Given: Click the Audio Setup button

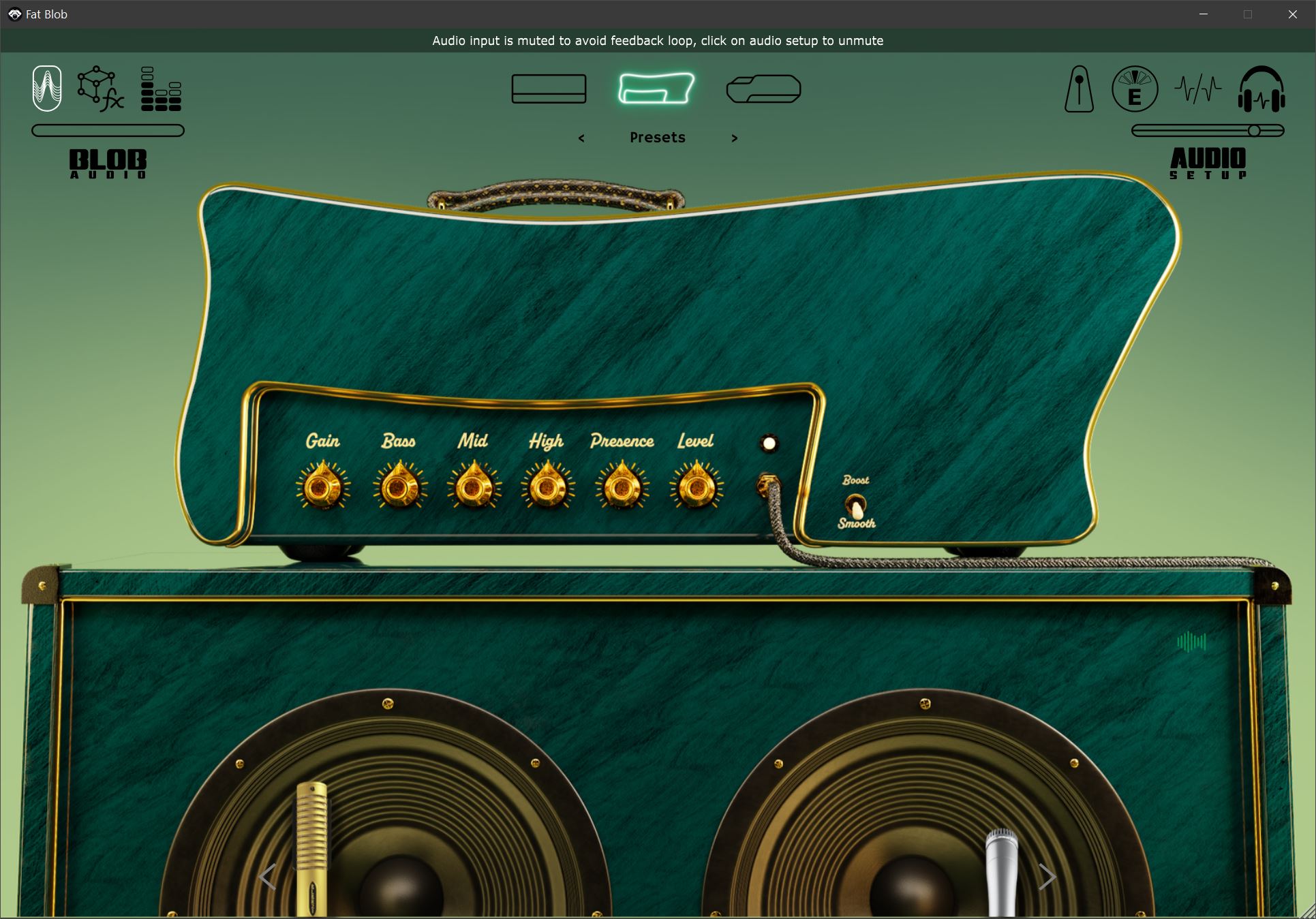Looking at the screenshot, I should pyautogui.click(x=1208, y=163).
